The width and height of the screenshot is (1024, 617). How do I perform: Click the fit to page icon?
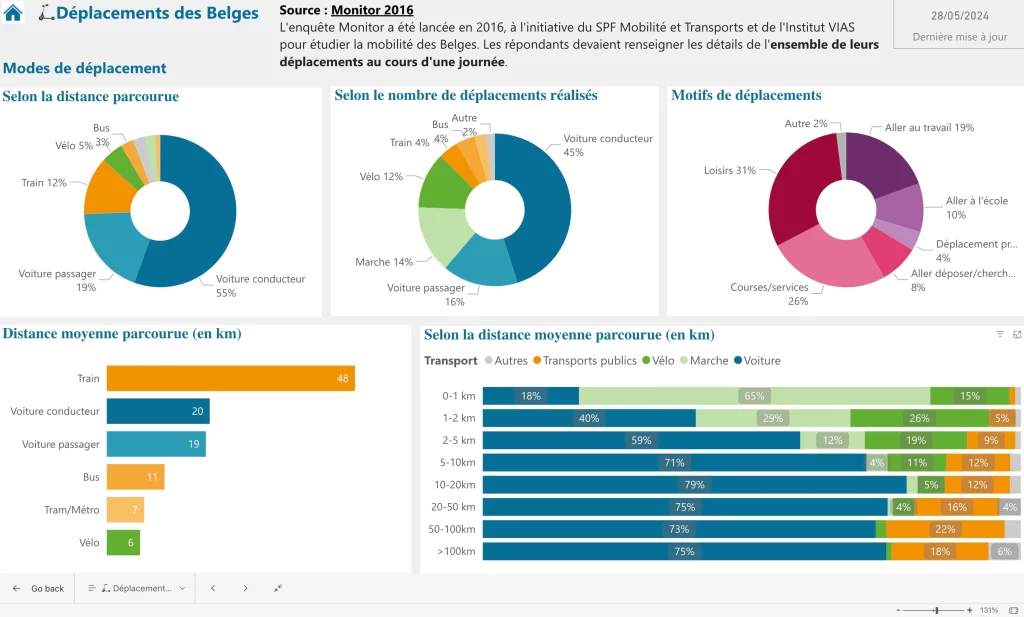(1013, 610)
